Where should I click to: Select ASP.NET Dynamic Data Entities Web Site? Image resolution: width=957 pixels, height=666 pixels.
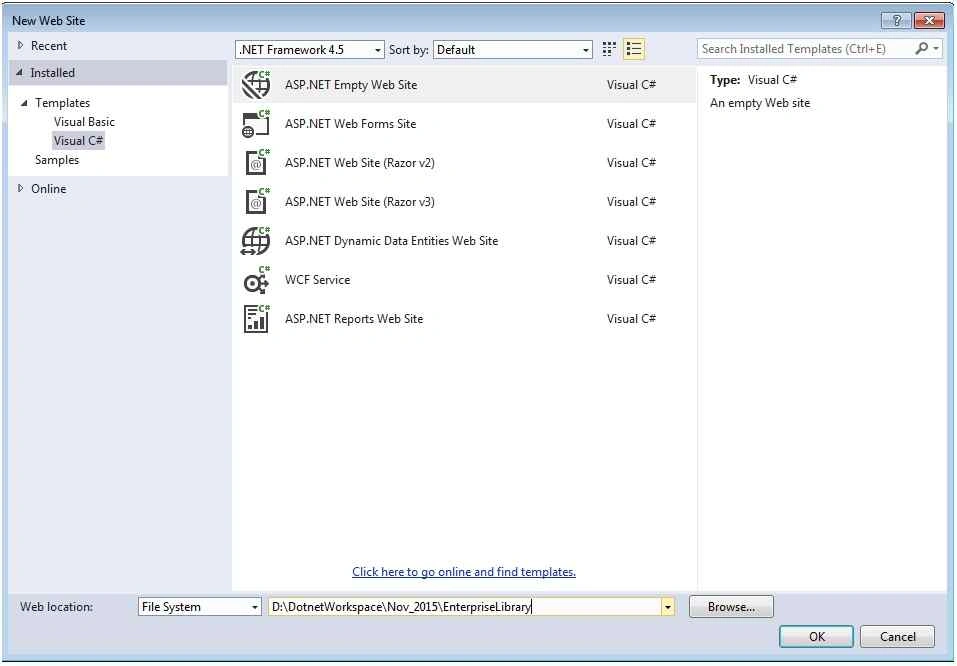click(x=391, y=241)
